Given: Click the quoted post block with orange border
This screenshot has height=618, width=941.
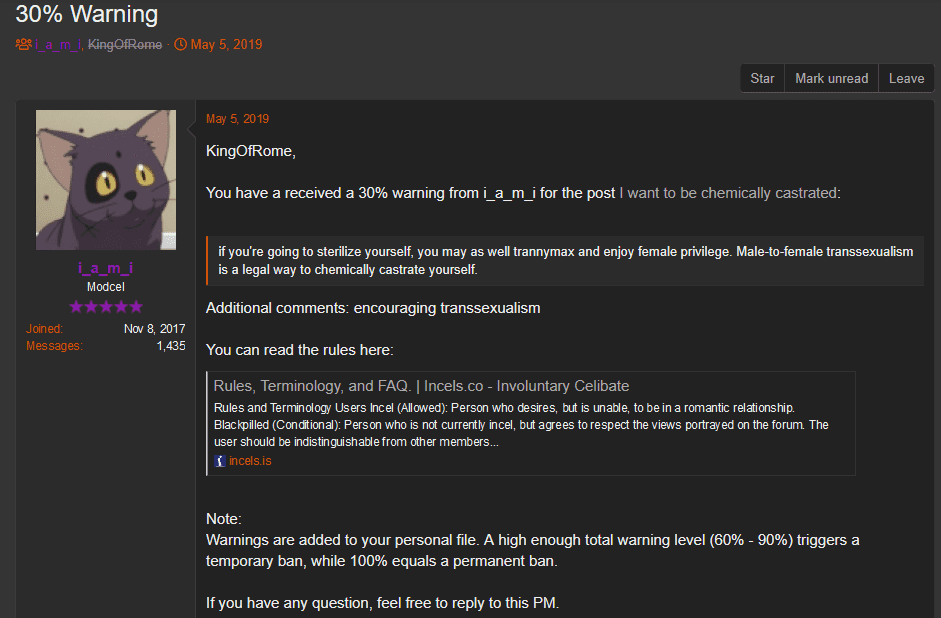Looking at the screenshot, I should (x=564, y=261).
